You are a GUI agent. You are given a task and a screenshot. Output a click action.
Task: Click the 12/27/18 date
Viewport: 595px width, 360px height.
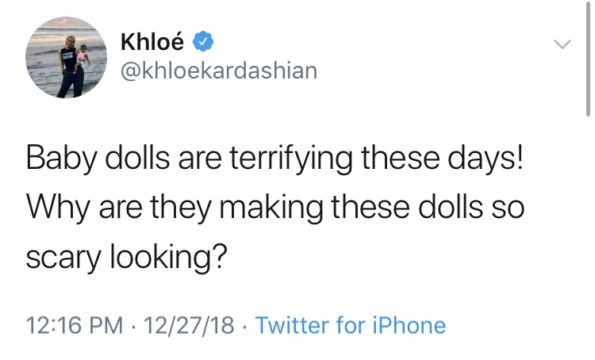[x=189, y=325]
